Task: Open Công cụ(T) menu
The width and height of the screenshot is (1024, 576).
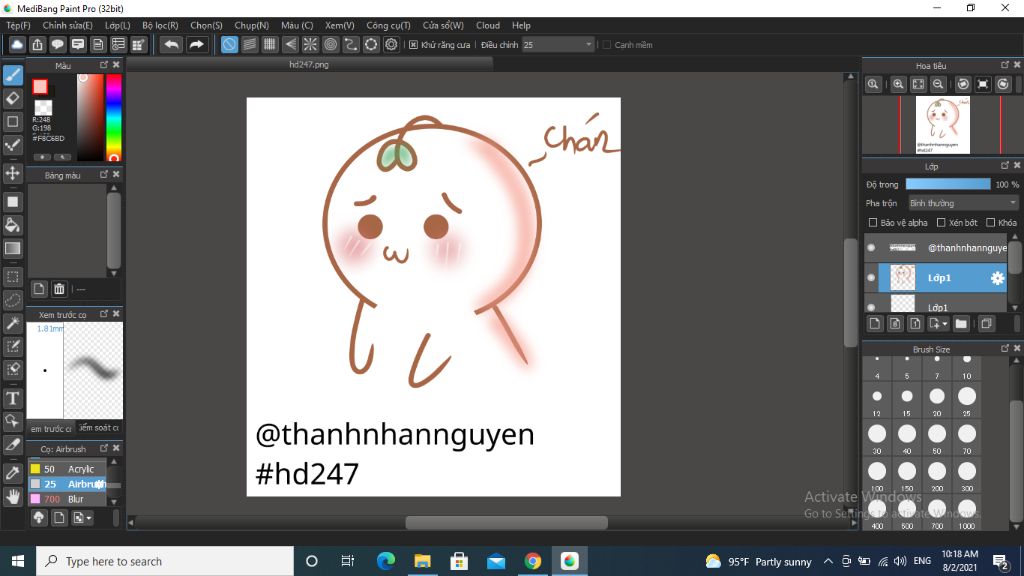Action: (388, 25)
